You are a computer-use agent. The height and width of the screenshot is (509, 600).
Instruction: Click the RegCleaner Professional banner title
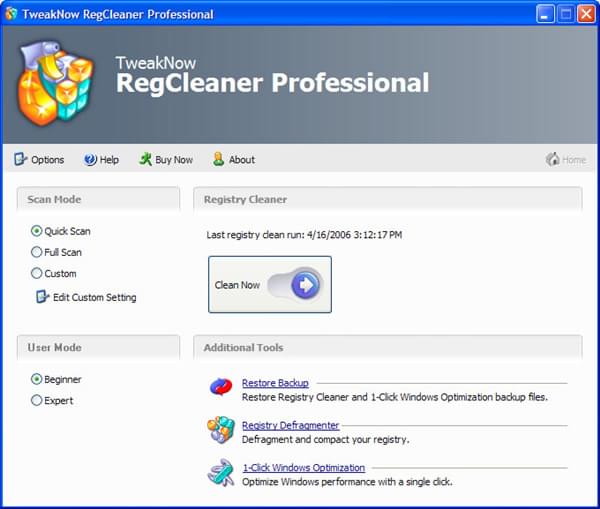pos(272,83)
